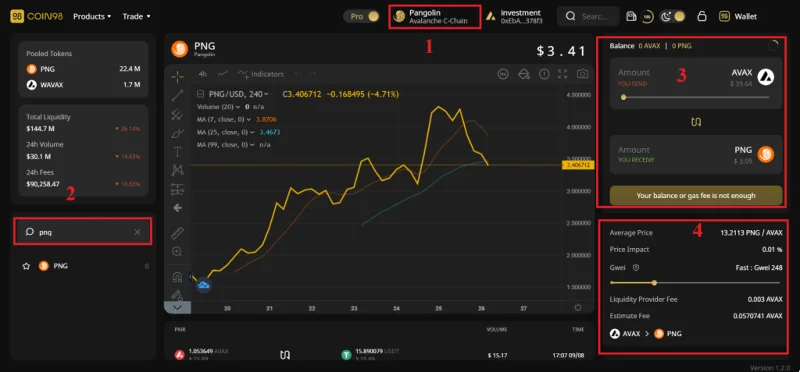Swap send and receive tokens
Image resolution: width=800 pixels, height=372 pixels.
click(696, 122)
